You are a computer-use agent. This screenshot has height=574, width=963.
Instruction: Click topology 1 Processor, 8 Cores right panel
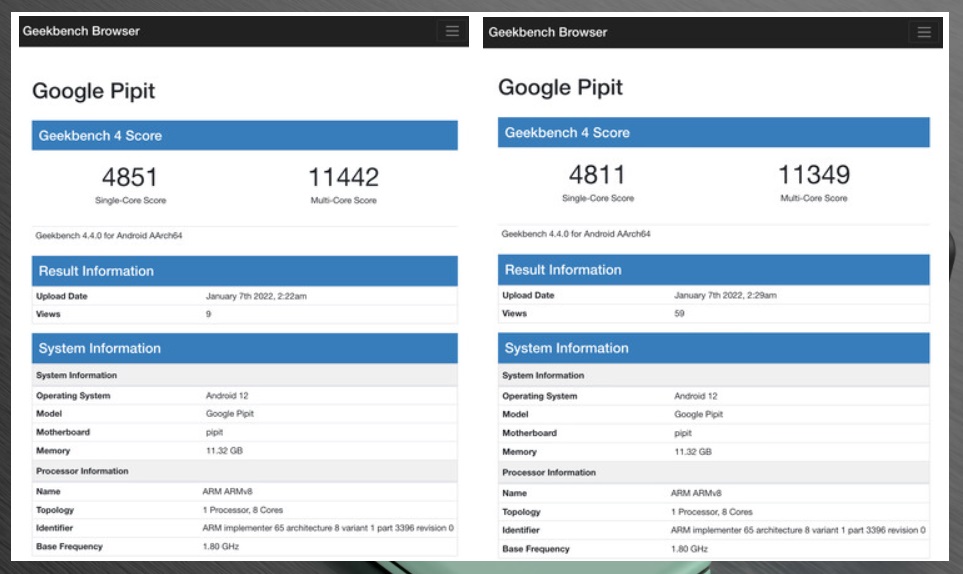pos(712,511)
